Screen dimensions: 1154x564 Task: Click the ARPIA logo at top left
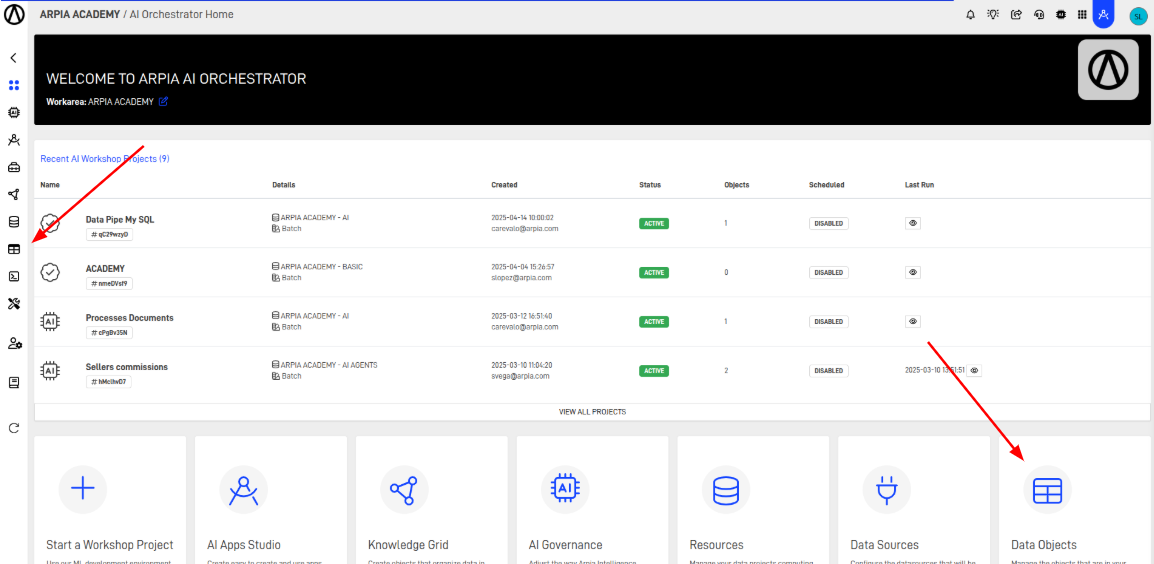14,14
